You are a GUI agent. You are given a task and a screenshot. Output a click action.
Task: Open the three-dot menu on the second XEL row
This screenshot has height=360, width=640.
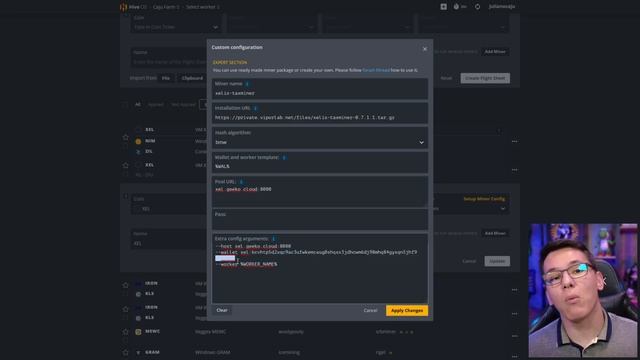pos(514,169)
